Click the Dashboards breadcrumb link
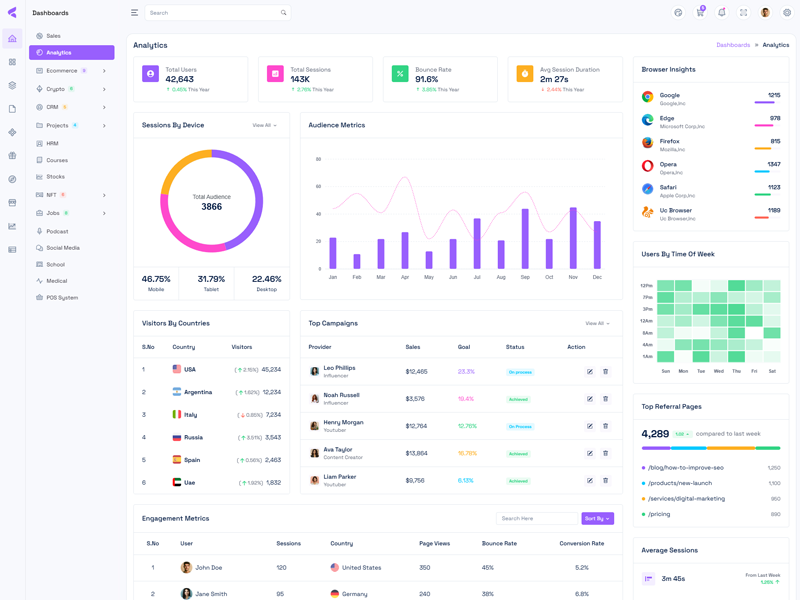 pos(733,45)
